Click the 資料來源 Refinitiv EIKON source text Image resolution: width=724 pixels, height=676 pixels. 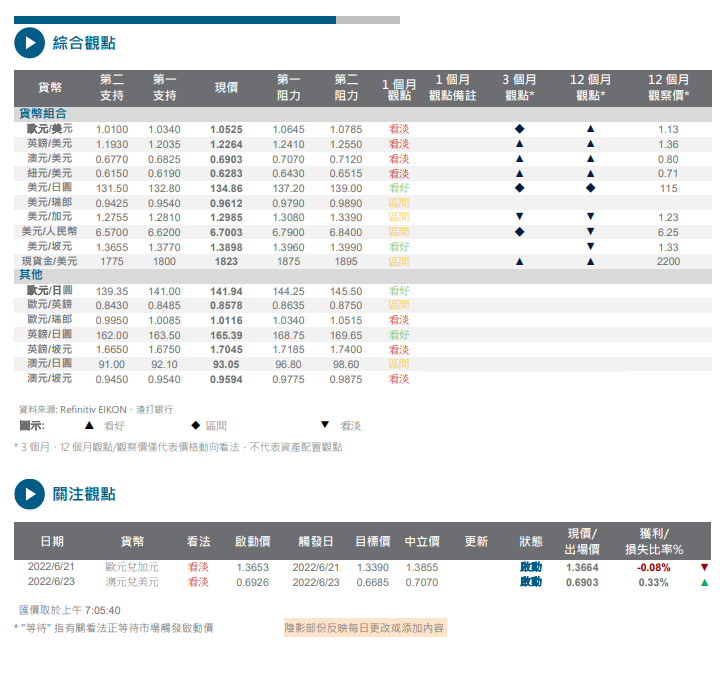96,409
